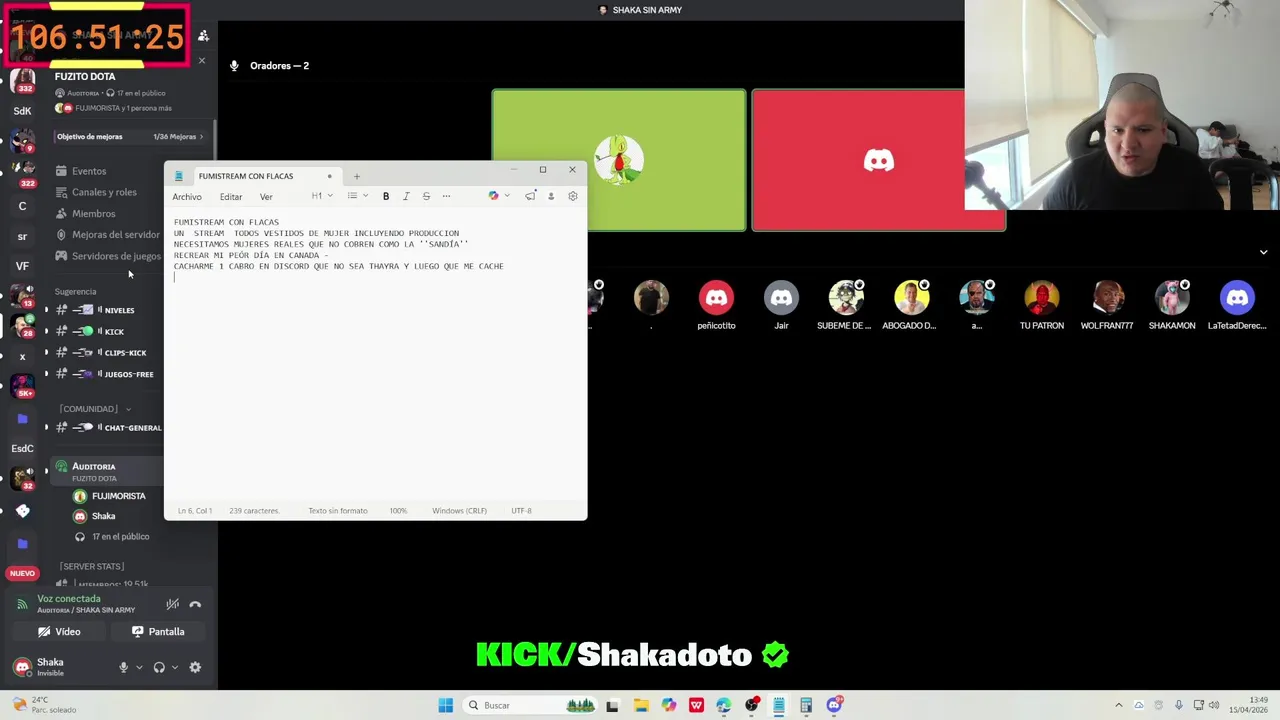Toggle headphone deafen in user panel

(159, 667)
